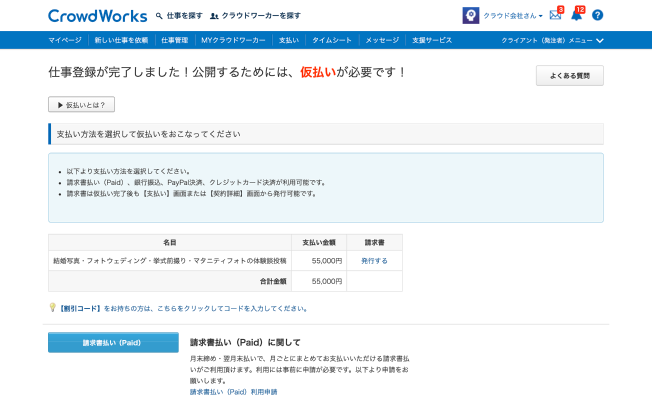This screenshot has height=400, width=652.
Task: Expand the 仮払いとは？ disclosure
Action: pos(81,104)
